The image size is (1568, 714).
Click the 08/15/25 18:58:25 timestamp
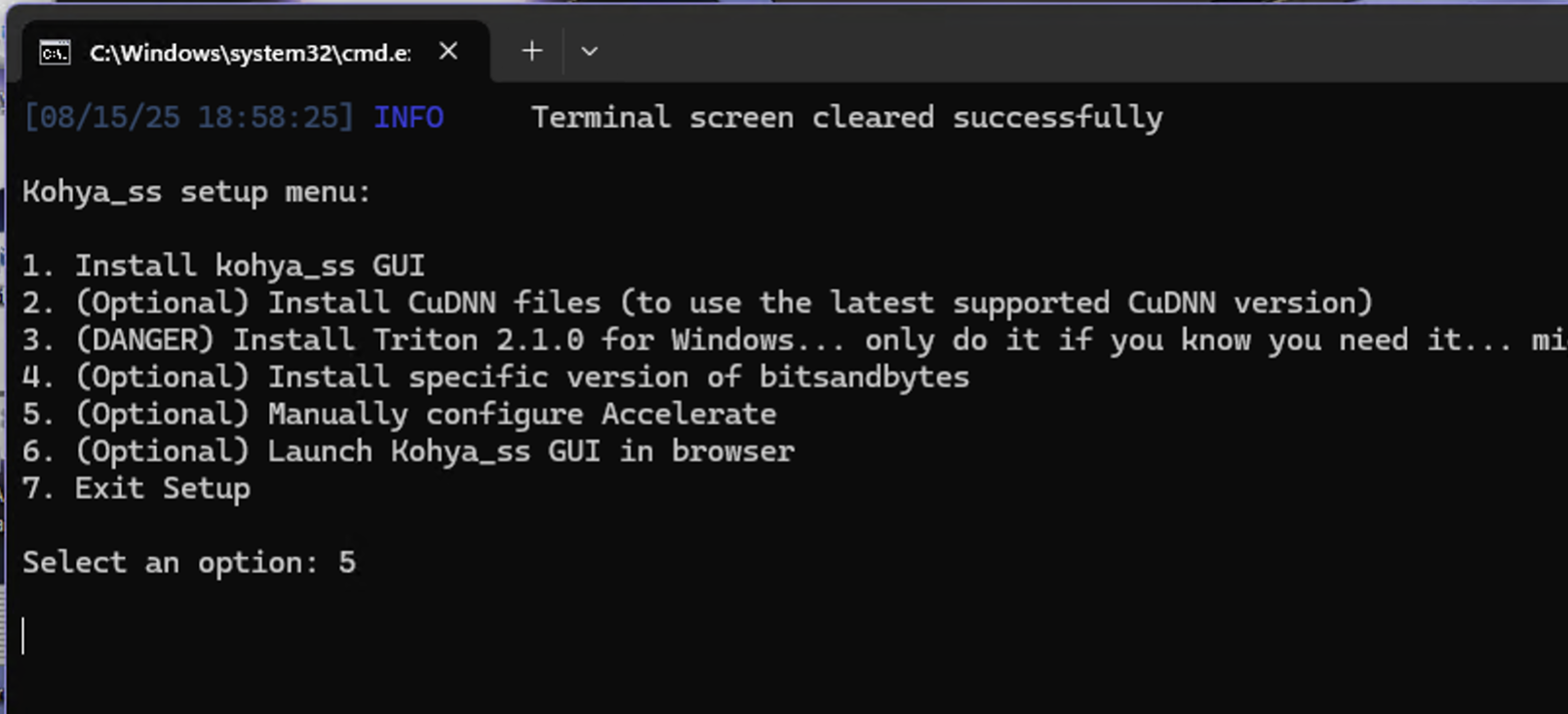pyautogui.click(x=188, y=118)
